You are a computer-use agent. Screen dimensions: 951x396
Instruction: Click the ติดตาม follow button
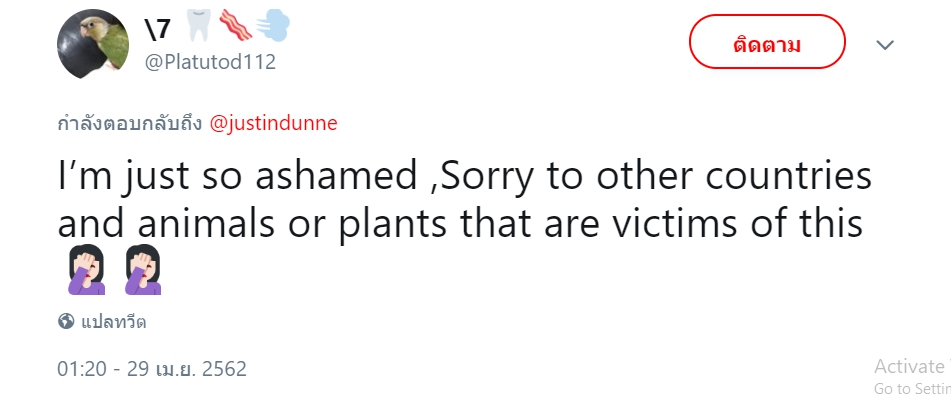[767, 42]
